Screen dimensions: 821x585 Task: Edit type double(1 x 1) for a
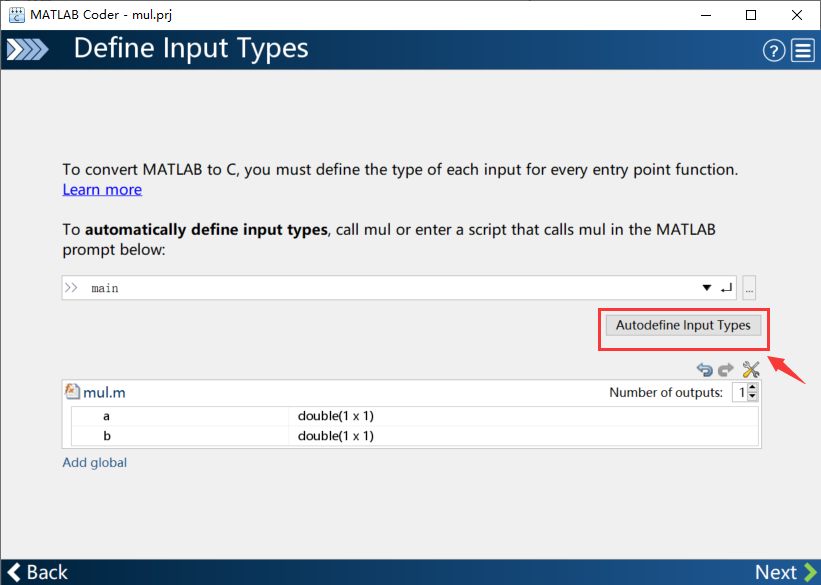(x=336, y=416)
